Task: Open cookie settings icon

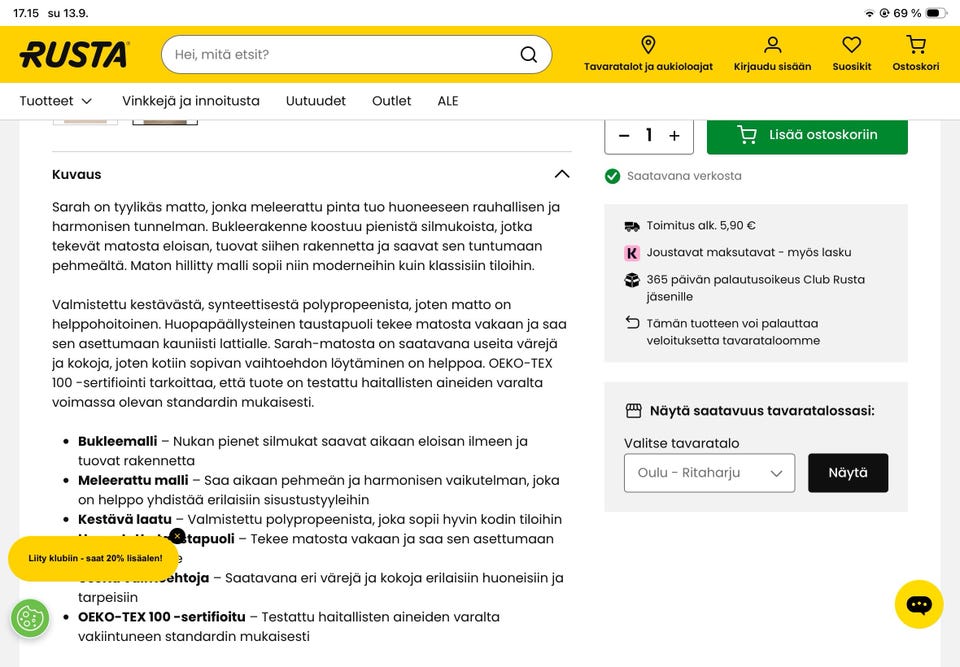Action: pos(30,618)
